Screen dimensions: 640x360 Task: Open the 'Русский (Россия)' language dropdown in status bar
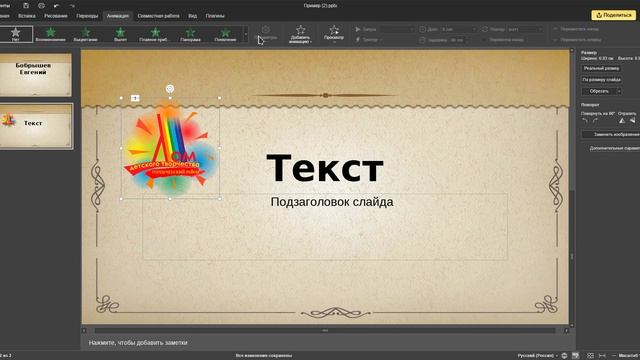pyautogui.click(x=537, y=356)
